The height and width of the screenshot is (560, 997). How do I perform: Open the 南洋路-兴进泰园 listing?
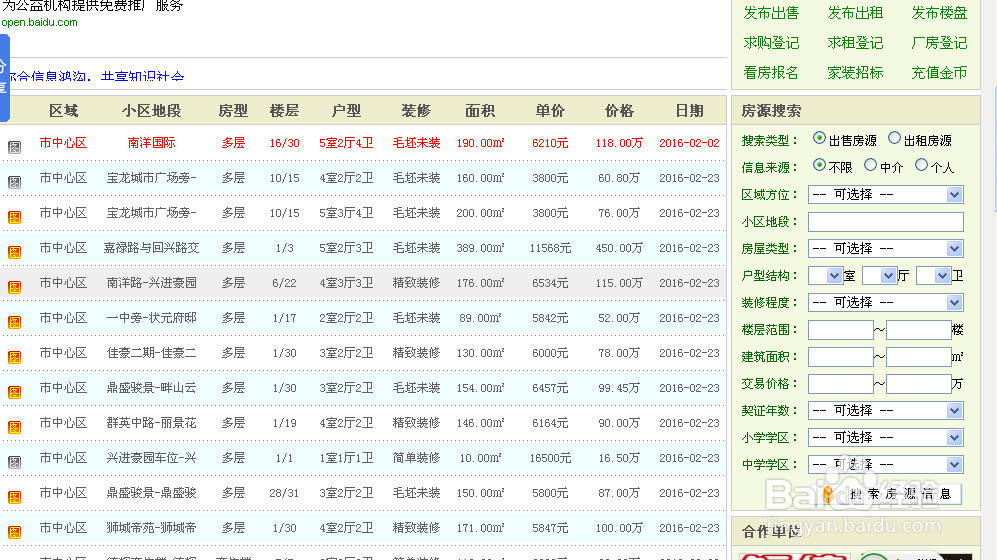click(x=151, y=283)
